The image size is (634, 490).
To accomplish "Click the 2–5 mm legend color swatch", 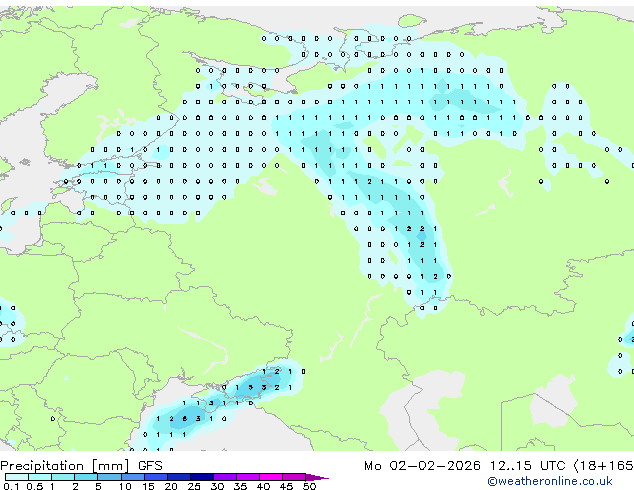I will (x=86, y=477).
